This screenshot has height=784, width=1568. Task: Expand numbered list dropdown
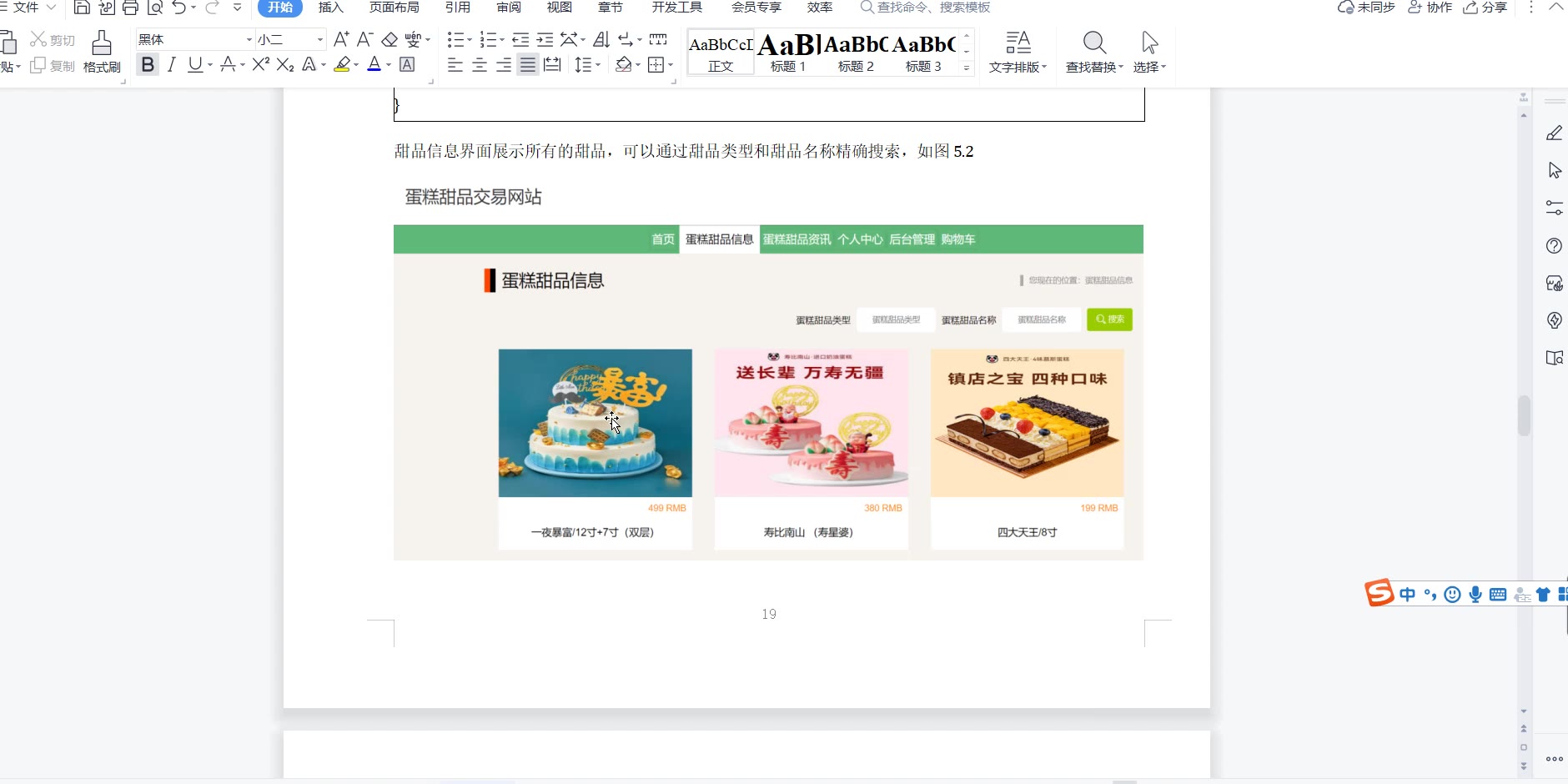pyautogui.click(x=501, y=39)
